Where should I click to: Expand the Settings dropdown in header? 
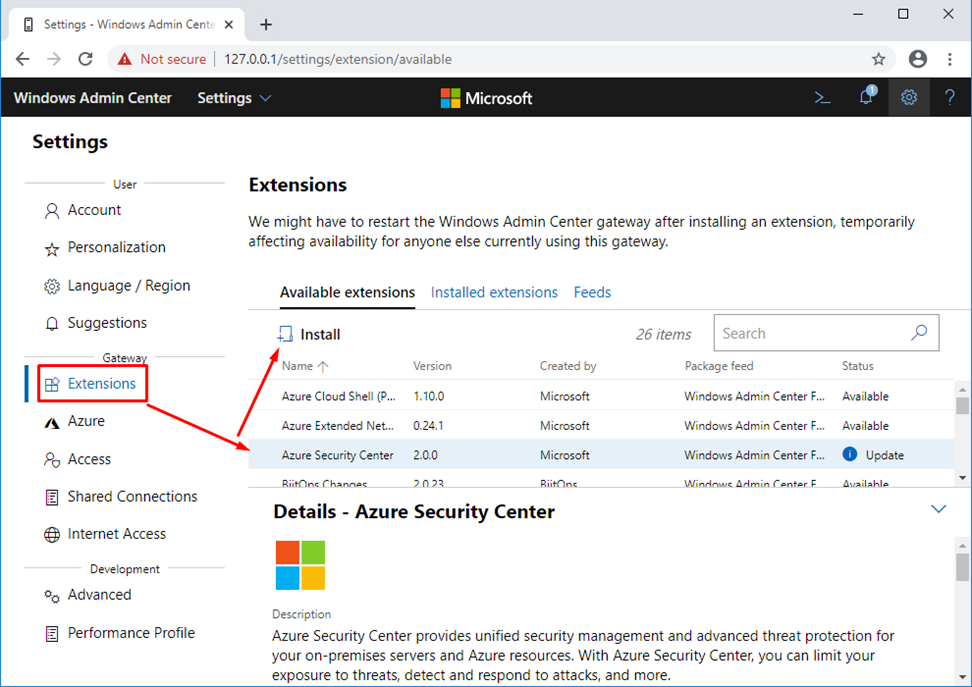234,98
